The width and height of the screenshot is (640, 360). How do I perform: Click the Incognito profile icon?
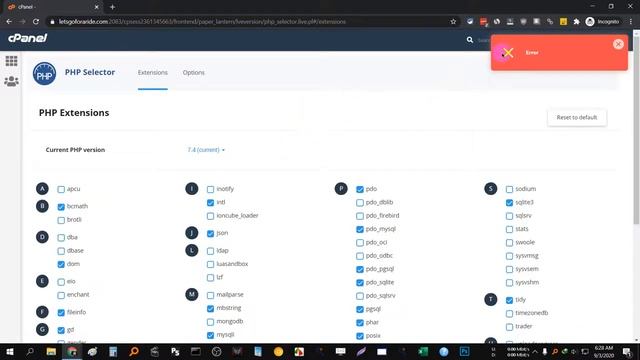point(590,22)
